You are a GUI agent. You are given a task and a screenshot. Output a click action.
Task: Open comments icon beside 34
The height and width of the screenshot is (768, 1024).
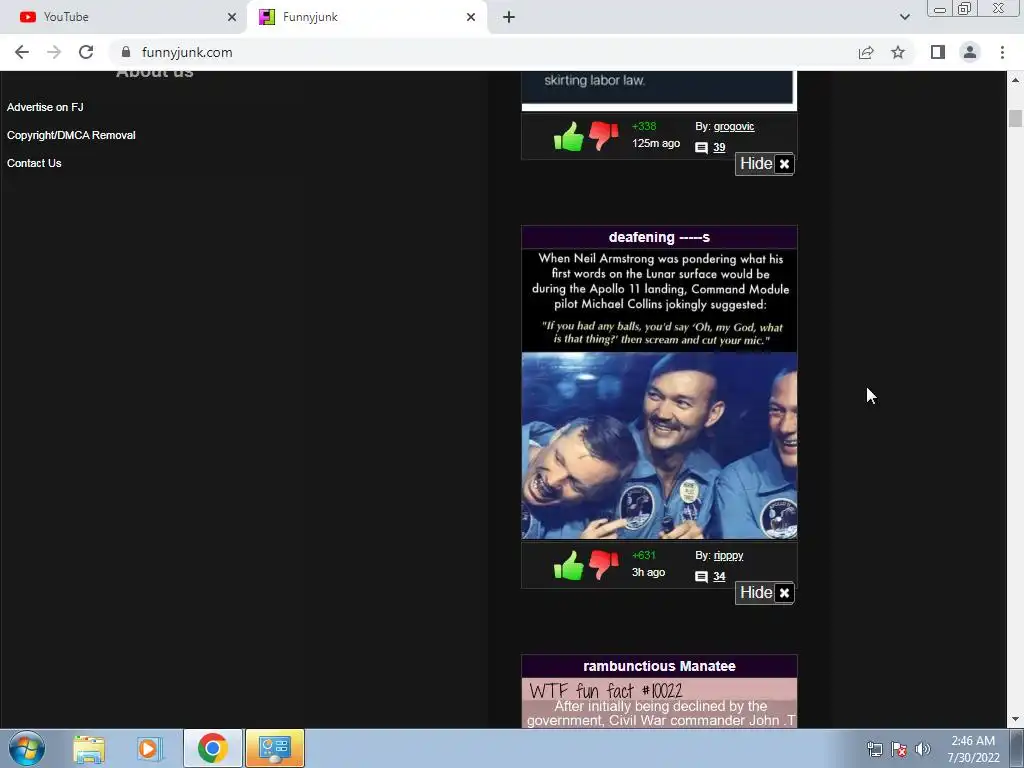pyautogui.click(x=701, y=577)
